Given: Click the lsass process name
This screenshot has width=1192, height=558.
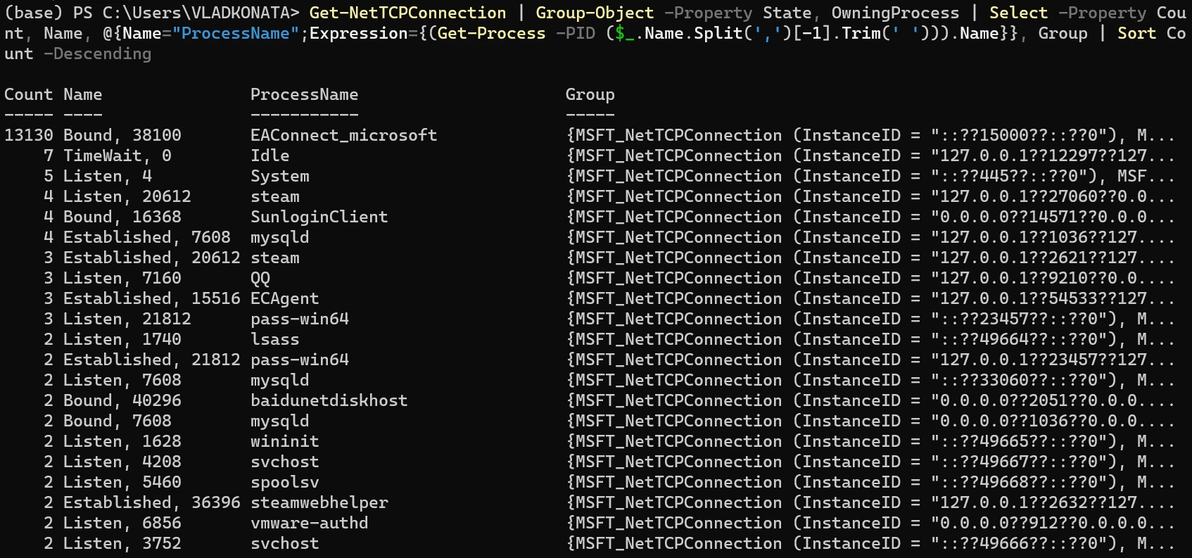Looking at the screenshot, I should [x=275, y=339].
